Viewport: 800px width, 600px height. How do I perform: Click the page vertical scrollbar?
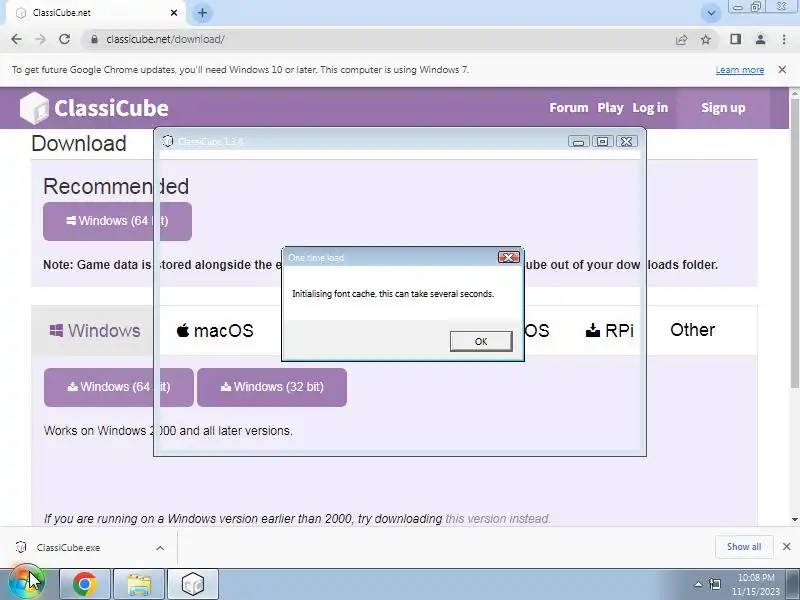point(795,245)
